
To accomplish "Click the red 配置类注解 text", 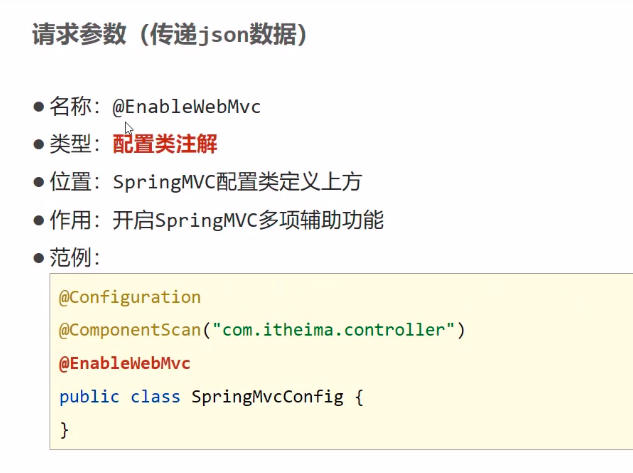I will coord(164,145).
